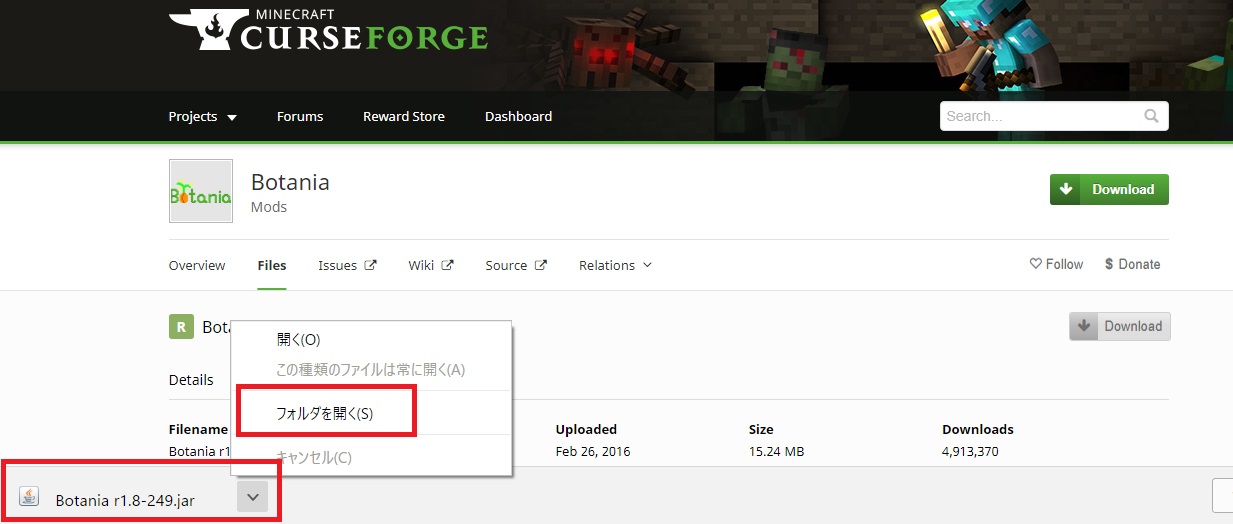Click the Botania project title
The image size is (1233, 524).
[x=290, y=182]
